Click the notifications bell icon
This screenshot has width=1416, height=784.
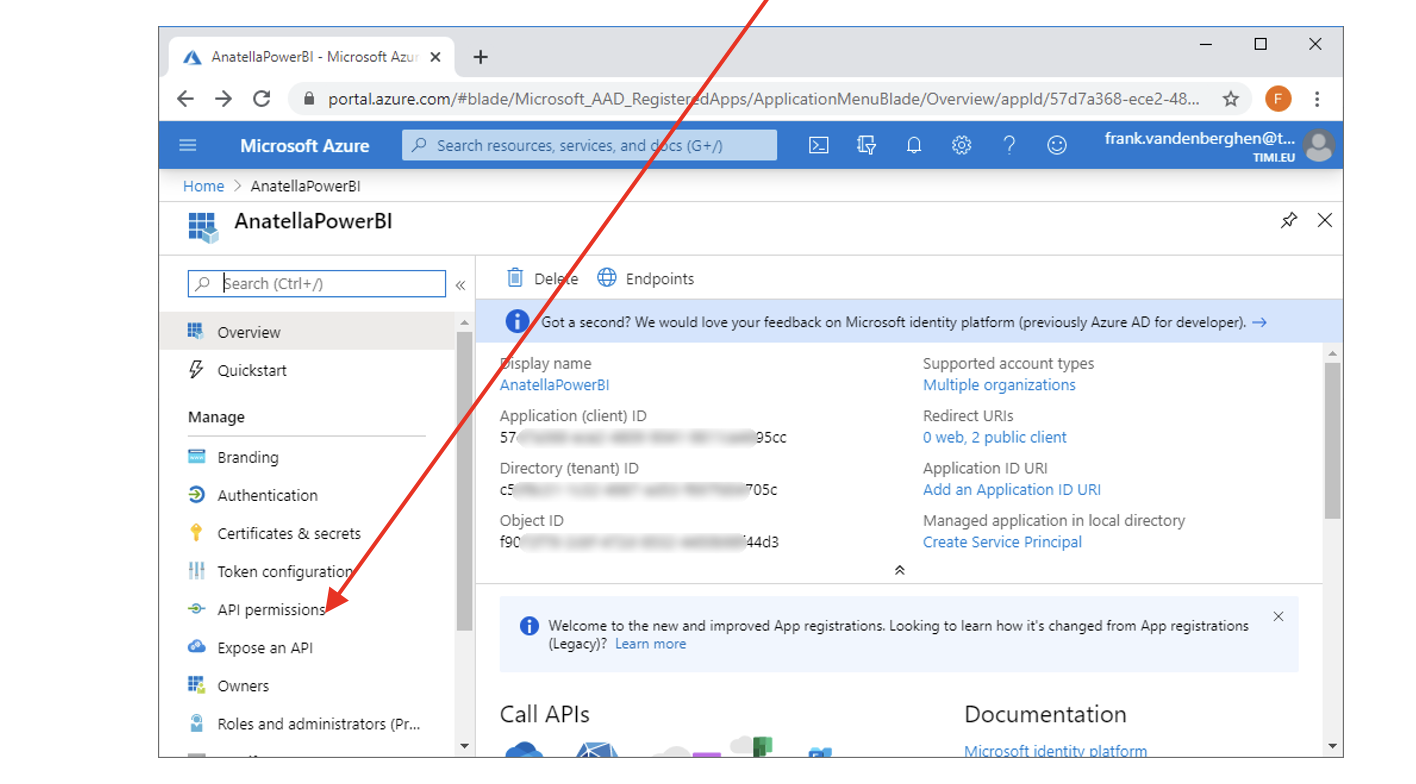click(x=913, y=145)
